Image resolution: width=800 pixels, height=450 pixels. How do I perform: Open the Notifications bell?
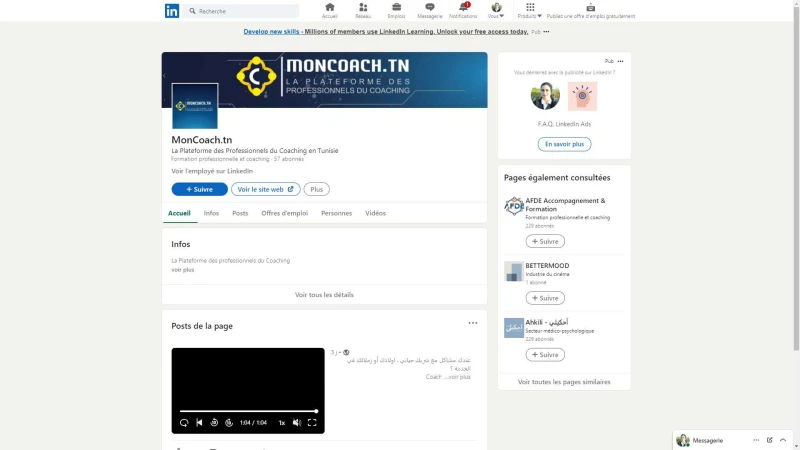(463, 11)
